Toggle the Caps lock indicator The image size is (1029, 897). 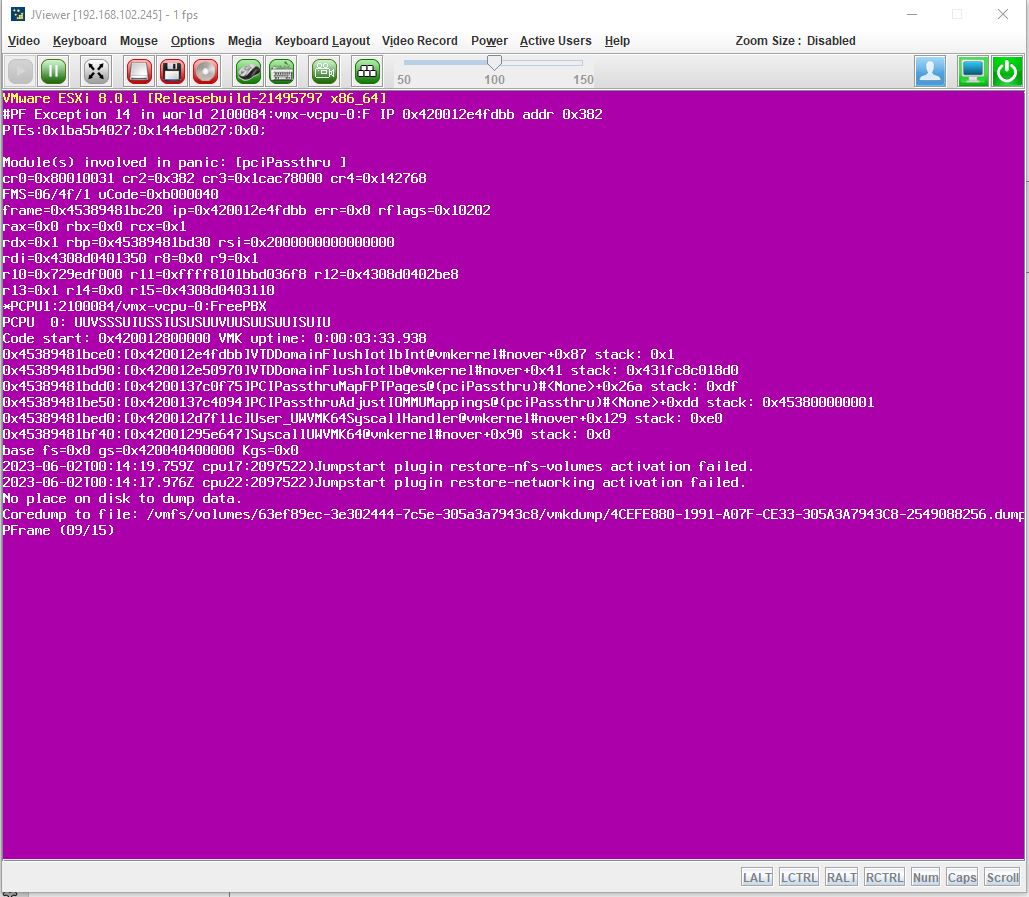pyautogui.click(x=961, y=877)
